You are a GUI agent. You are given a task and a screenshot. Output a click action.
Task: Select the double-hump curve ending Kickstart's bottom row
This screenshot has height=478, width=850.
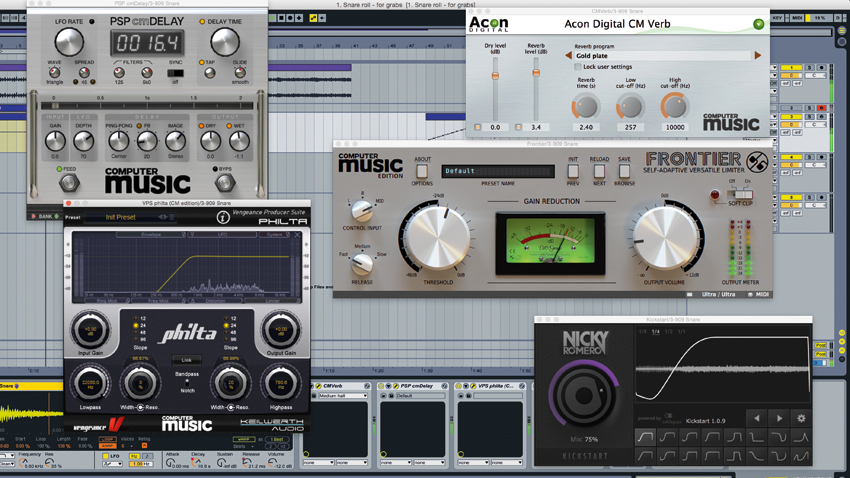tap(801, 456)
